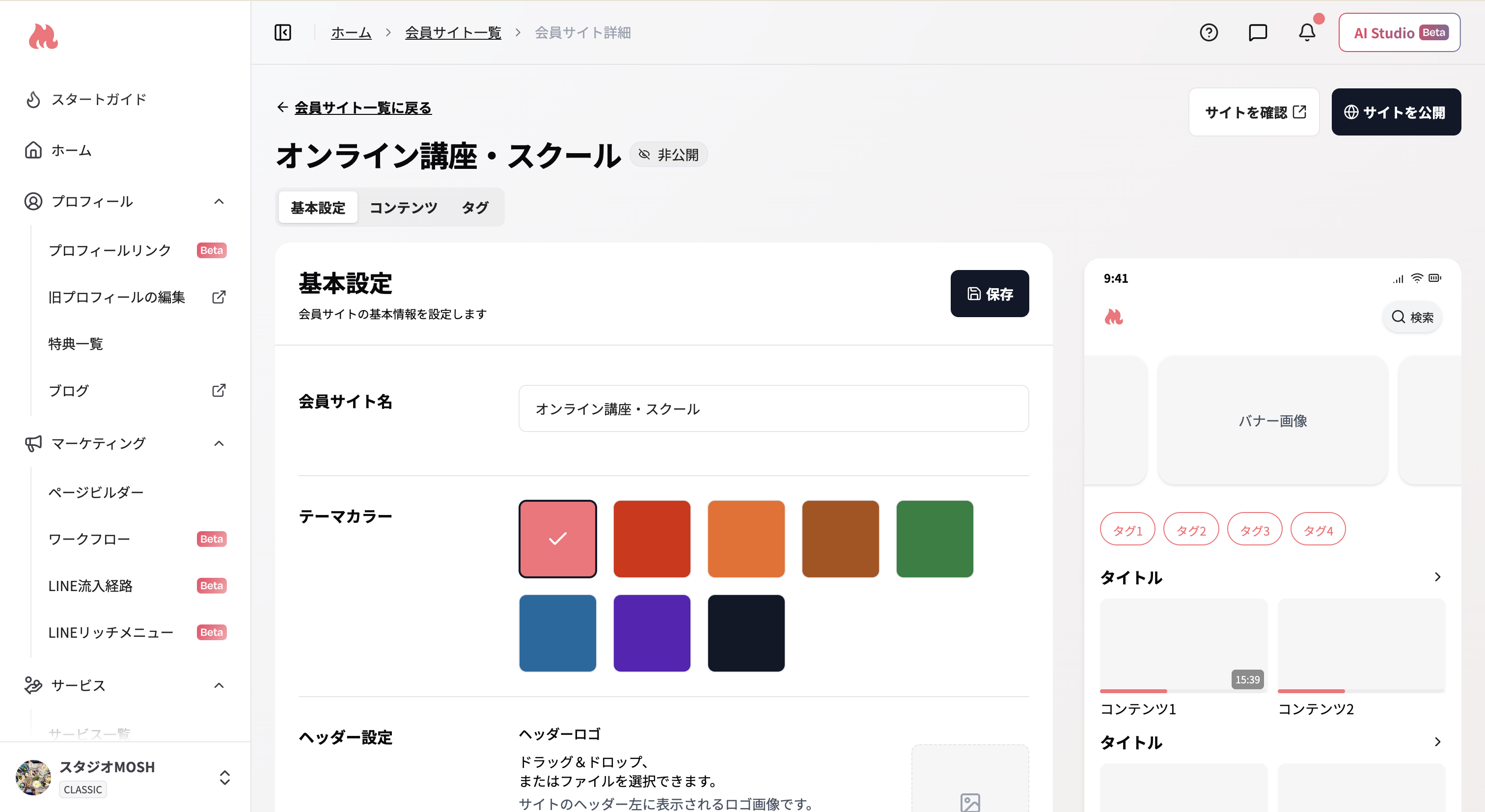The image size is (1485, 812).
Task: Click the 検索 button in the phone preview
Action: (1412, 316)
